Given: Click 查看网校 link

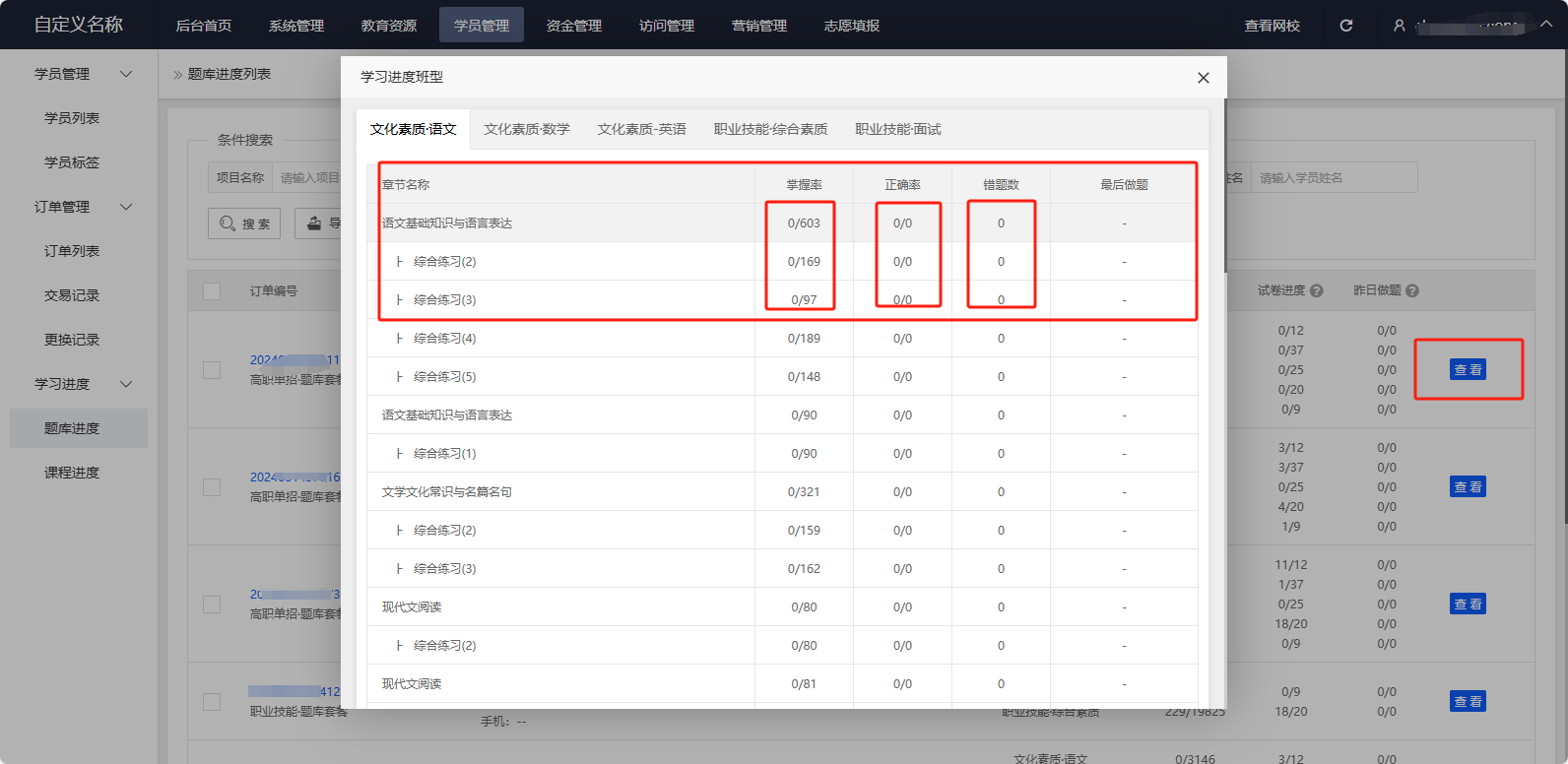Looking at the screenshot, I should (x=1273, y=26).
